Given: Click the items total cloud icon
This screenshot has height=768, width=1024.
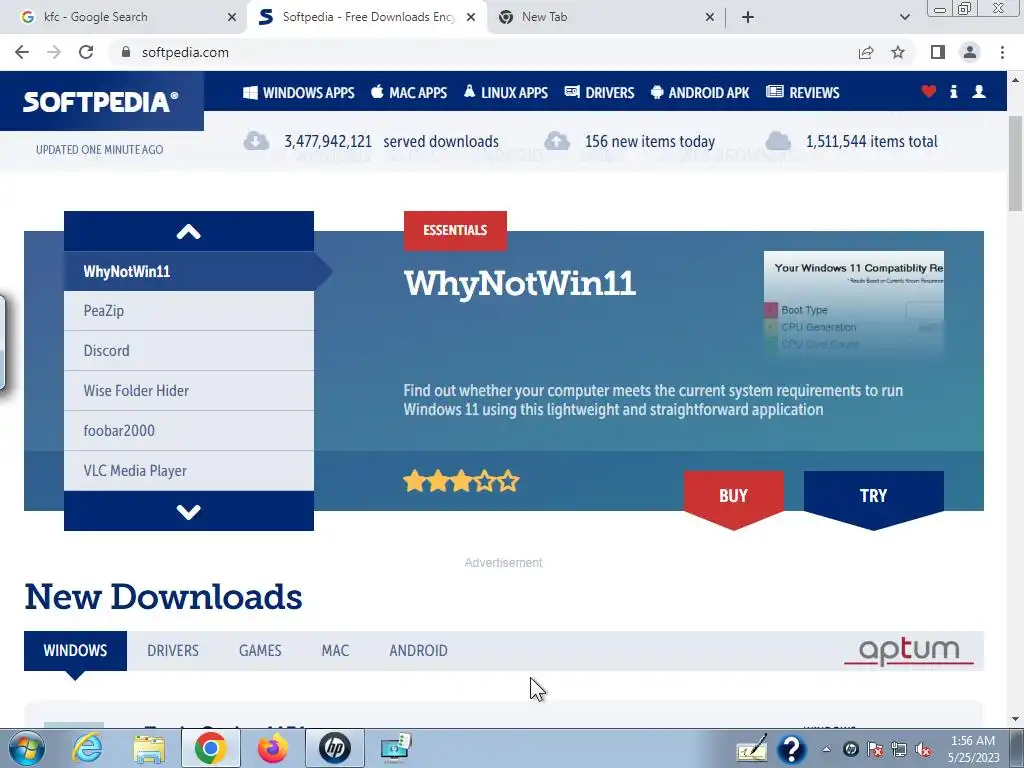Looking at the screenshot, I should [x=778, y=141].
